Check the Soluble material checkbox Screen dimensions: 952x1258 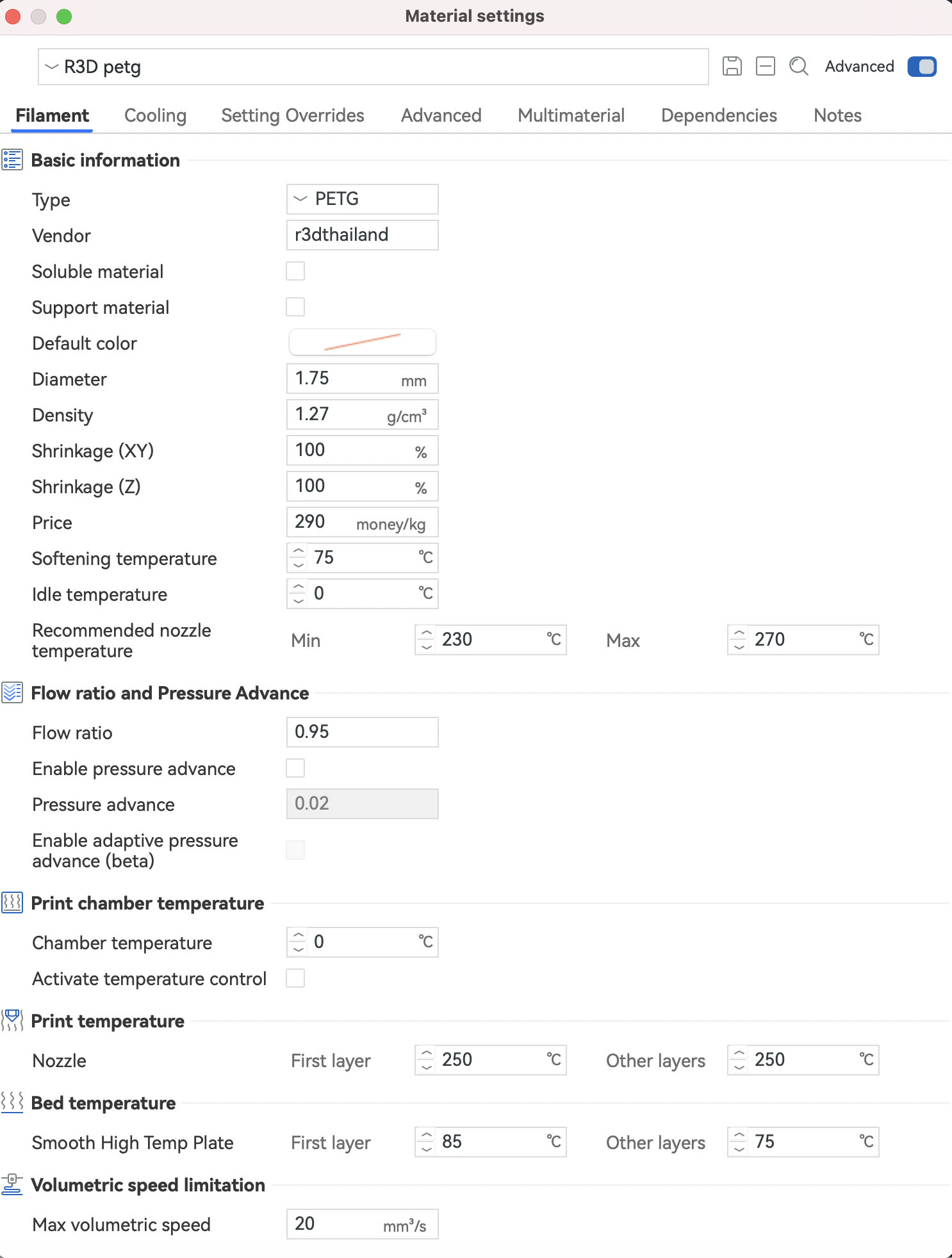(x=295, y=271)
